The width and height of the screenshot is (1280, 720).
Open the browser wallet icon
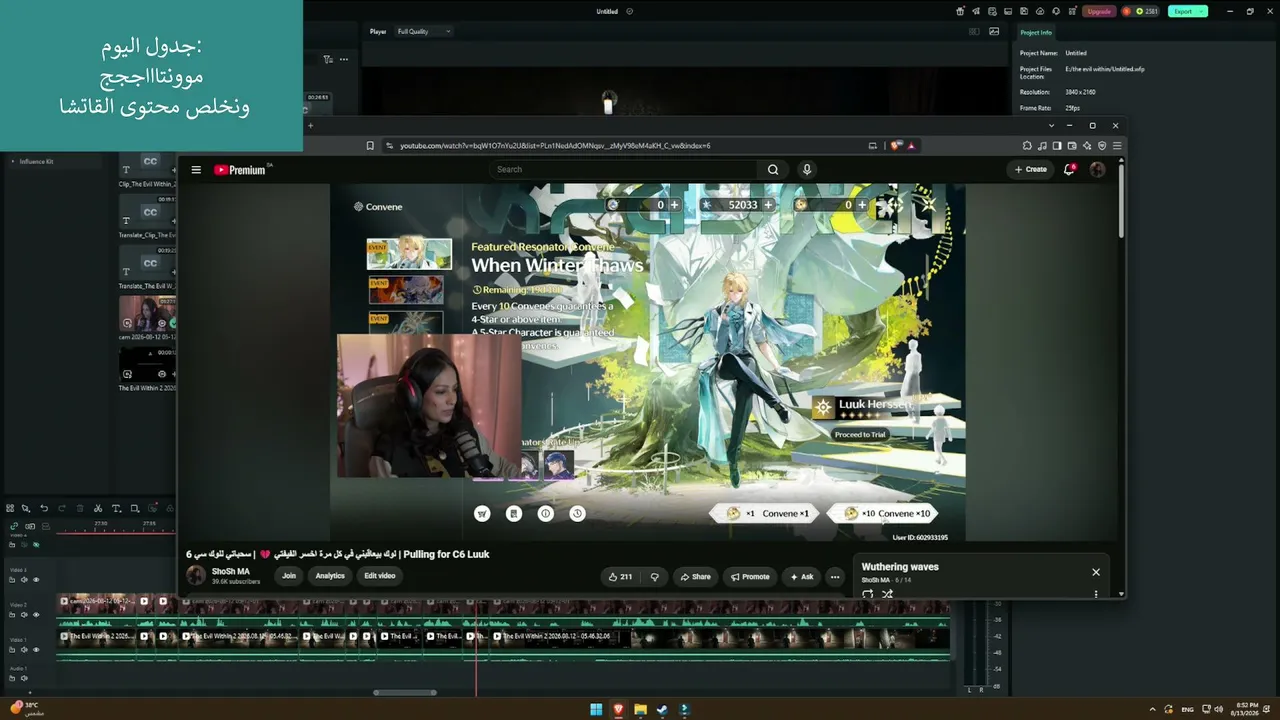(1072, 146)
